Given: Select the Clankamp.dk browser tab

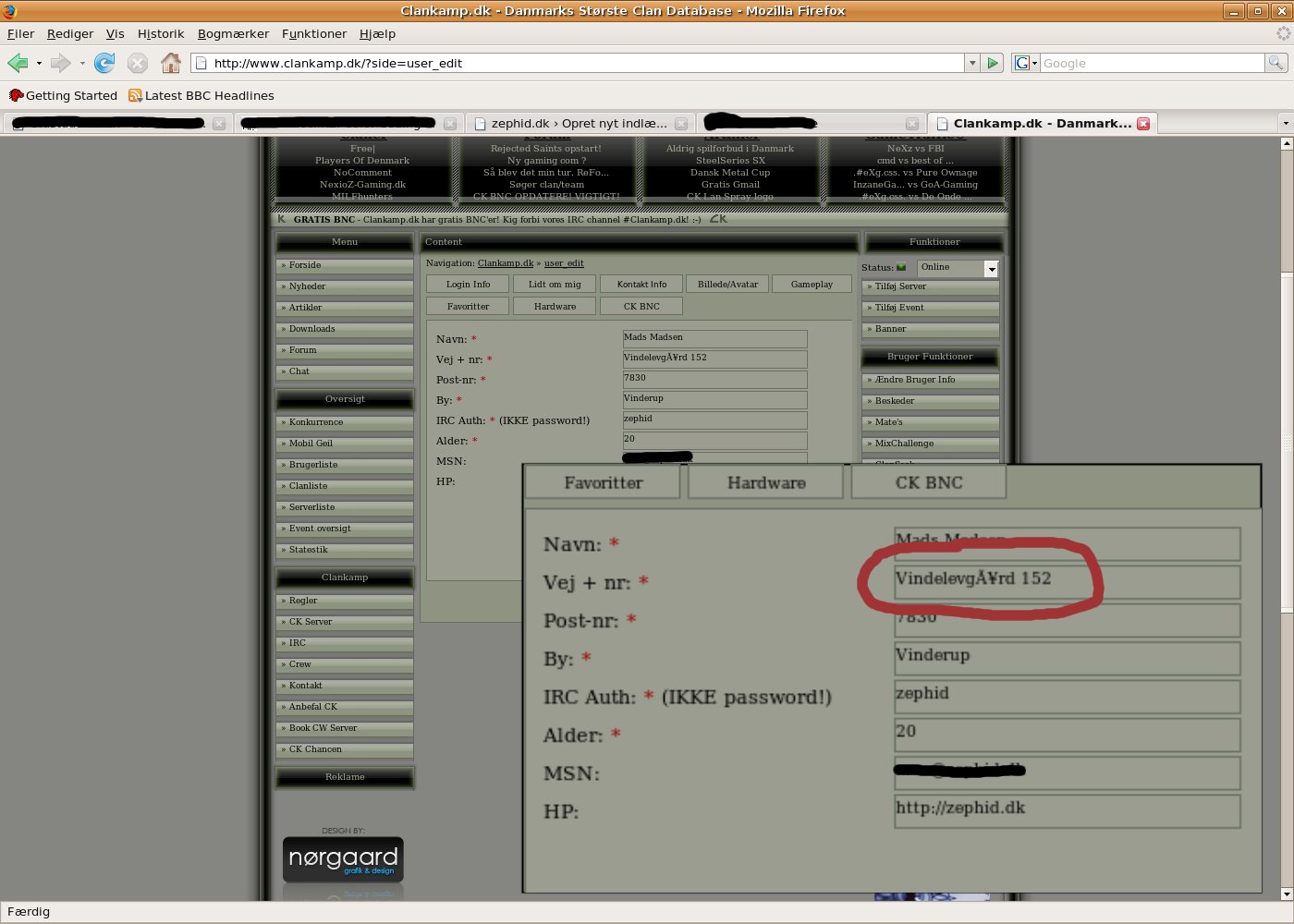Looking at the screenshot, I should [x=1042, y=123].
